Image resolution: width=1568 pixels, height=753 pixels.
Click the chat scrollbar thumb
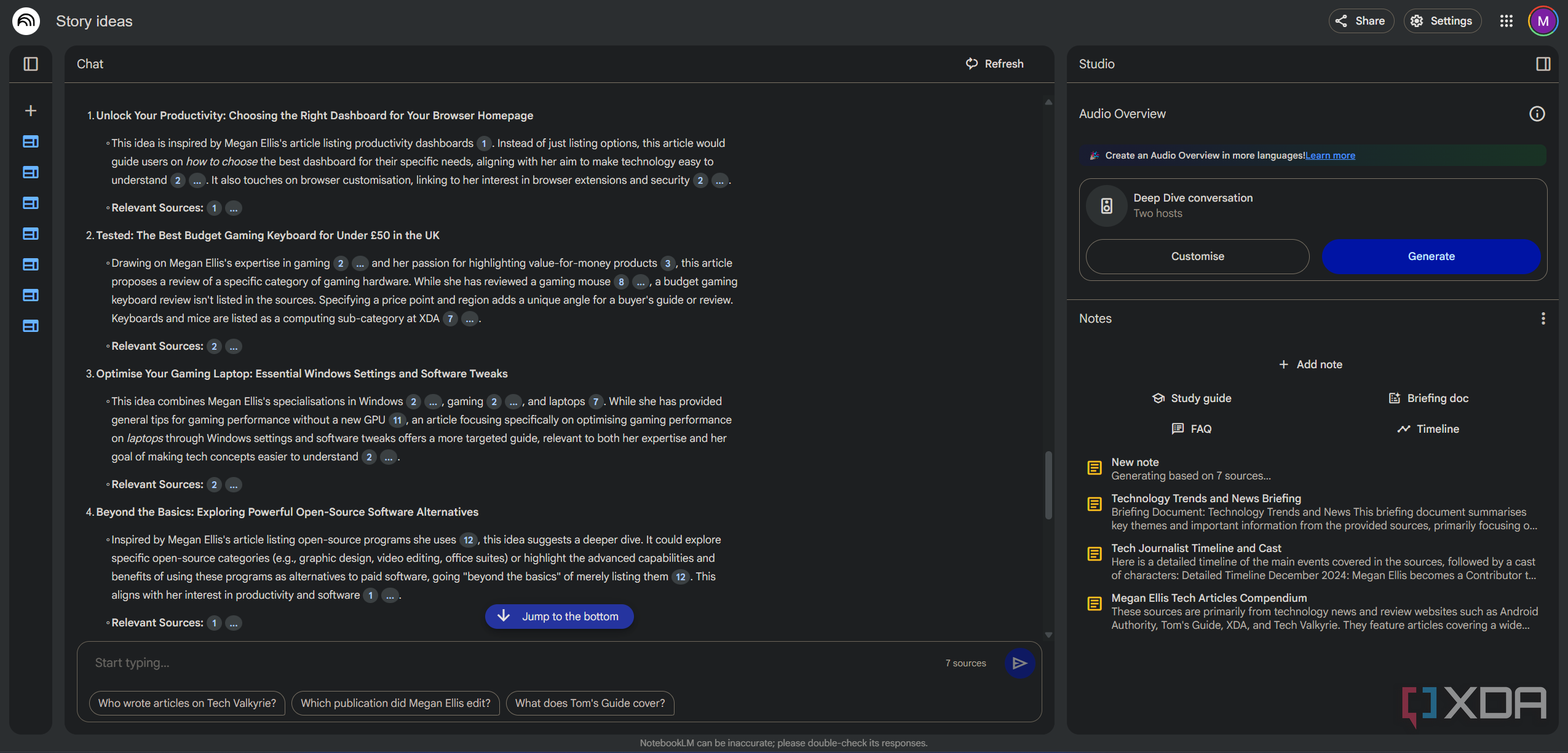point(1048,486)
